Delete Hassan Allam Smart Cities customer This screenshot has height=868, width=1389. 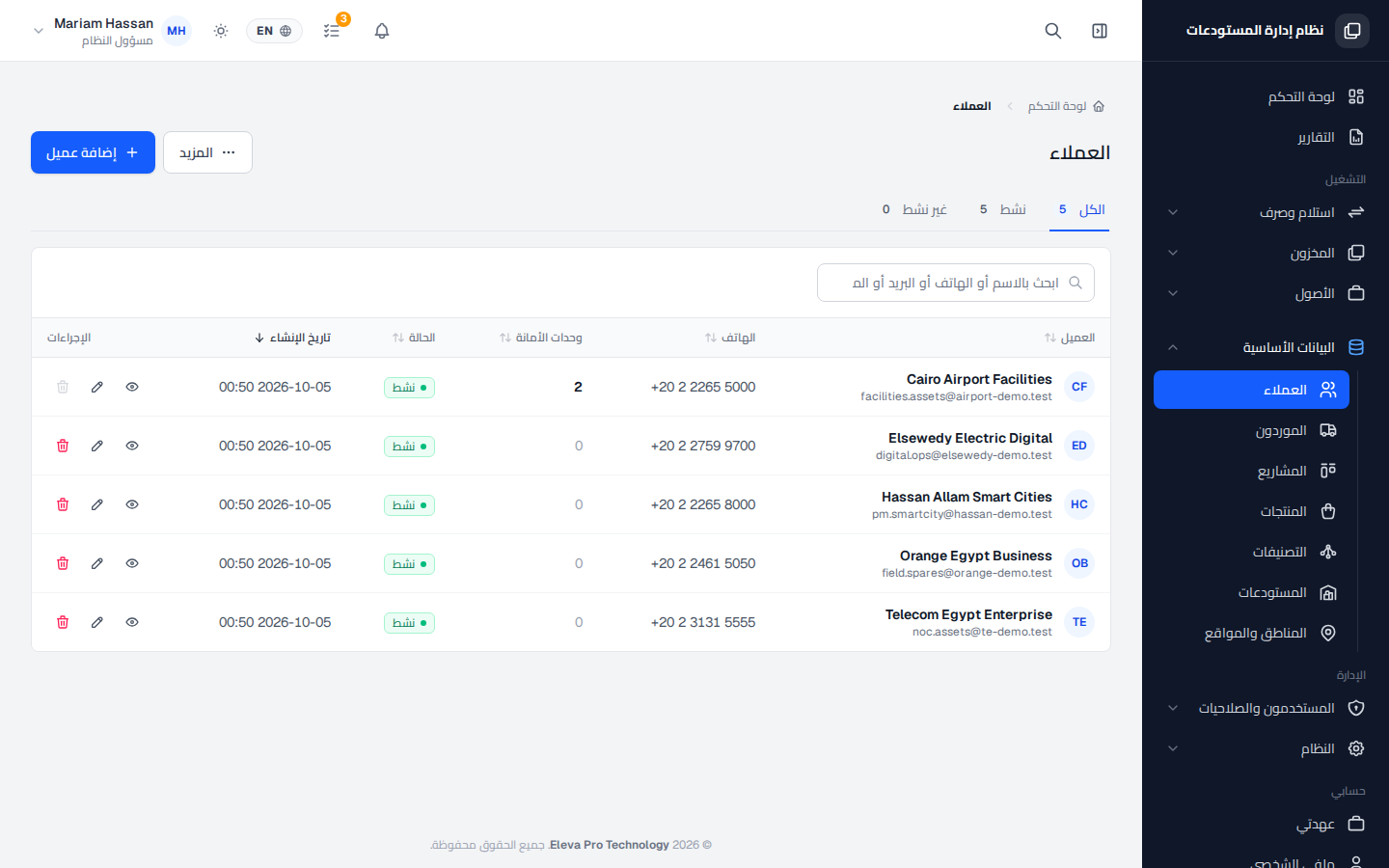tap(63, 504)
